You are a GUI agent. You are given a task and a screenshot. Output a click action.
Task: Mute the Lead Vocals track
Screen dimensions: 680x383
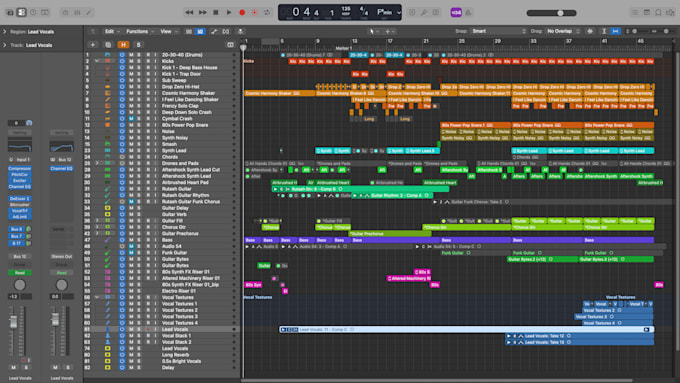(131, 329)
